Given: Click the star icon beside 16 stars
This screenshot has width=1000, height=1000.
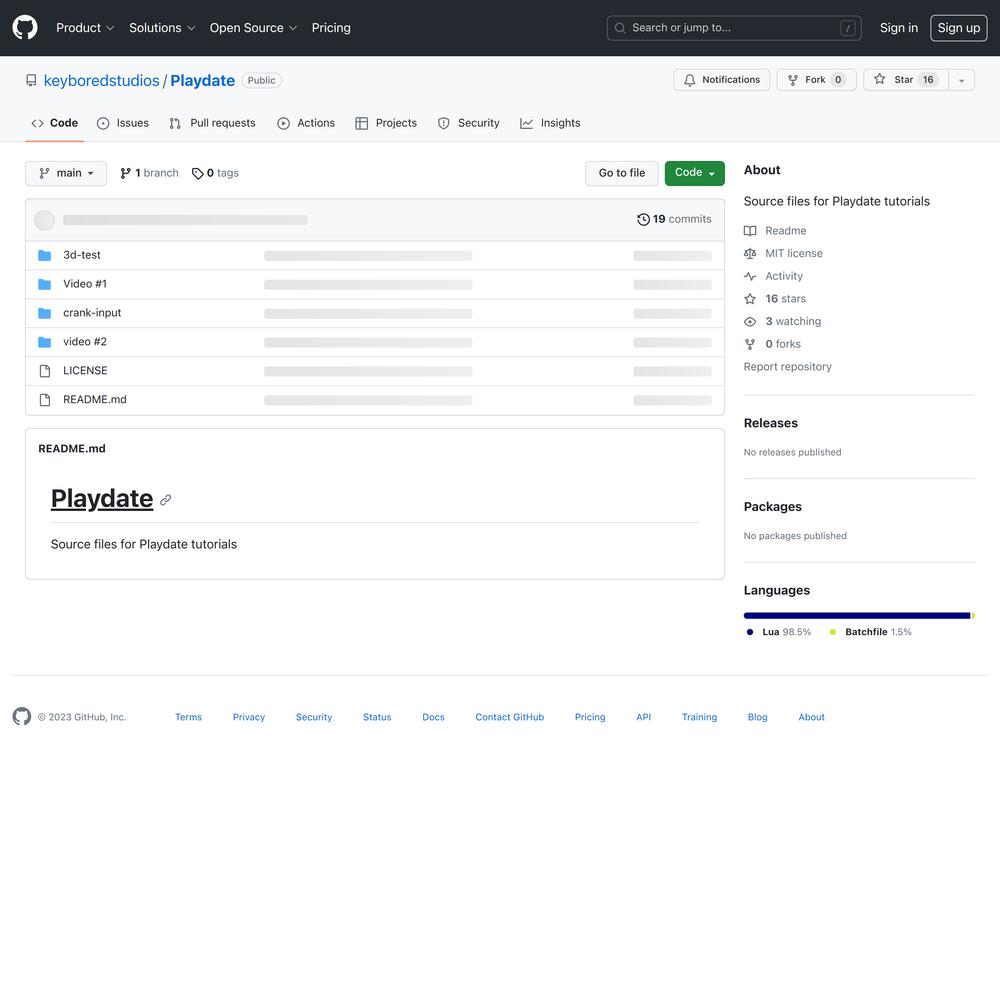Looking at the screenshot, I should [750, 298].
